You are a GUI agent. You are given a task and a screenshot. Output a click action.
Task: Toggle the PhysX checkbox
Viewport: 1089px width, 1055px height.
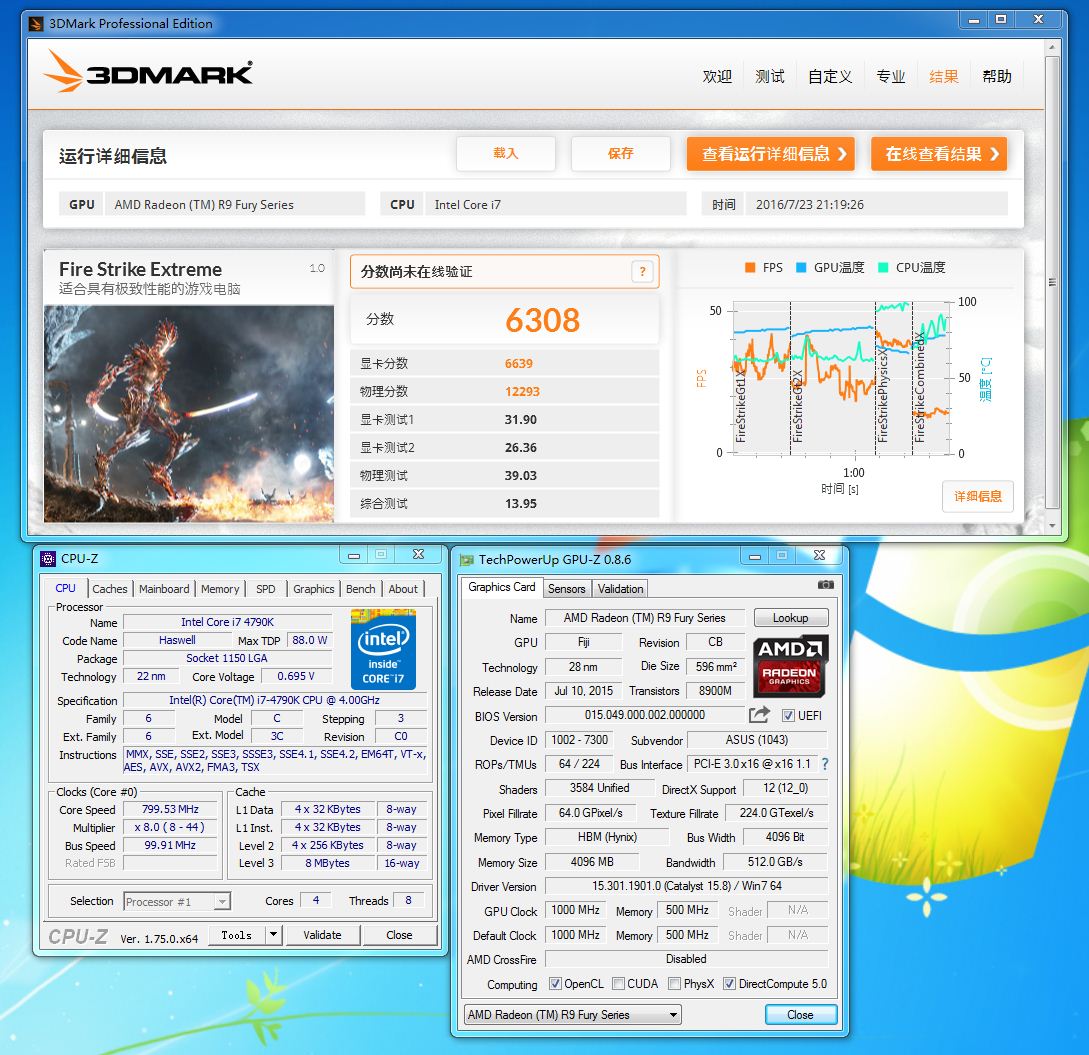click(674, 983)
